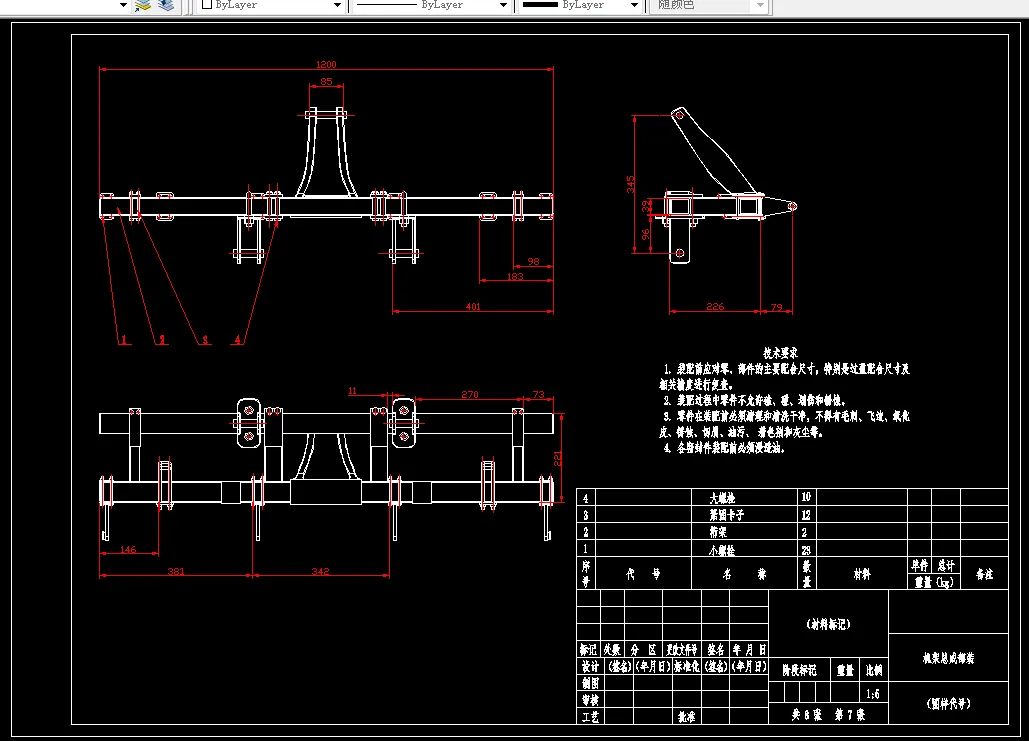Open the layer list dropdown arrow
1029x741 pixels.
(123, 5)
